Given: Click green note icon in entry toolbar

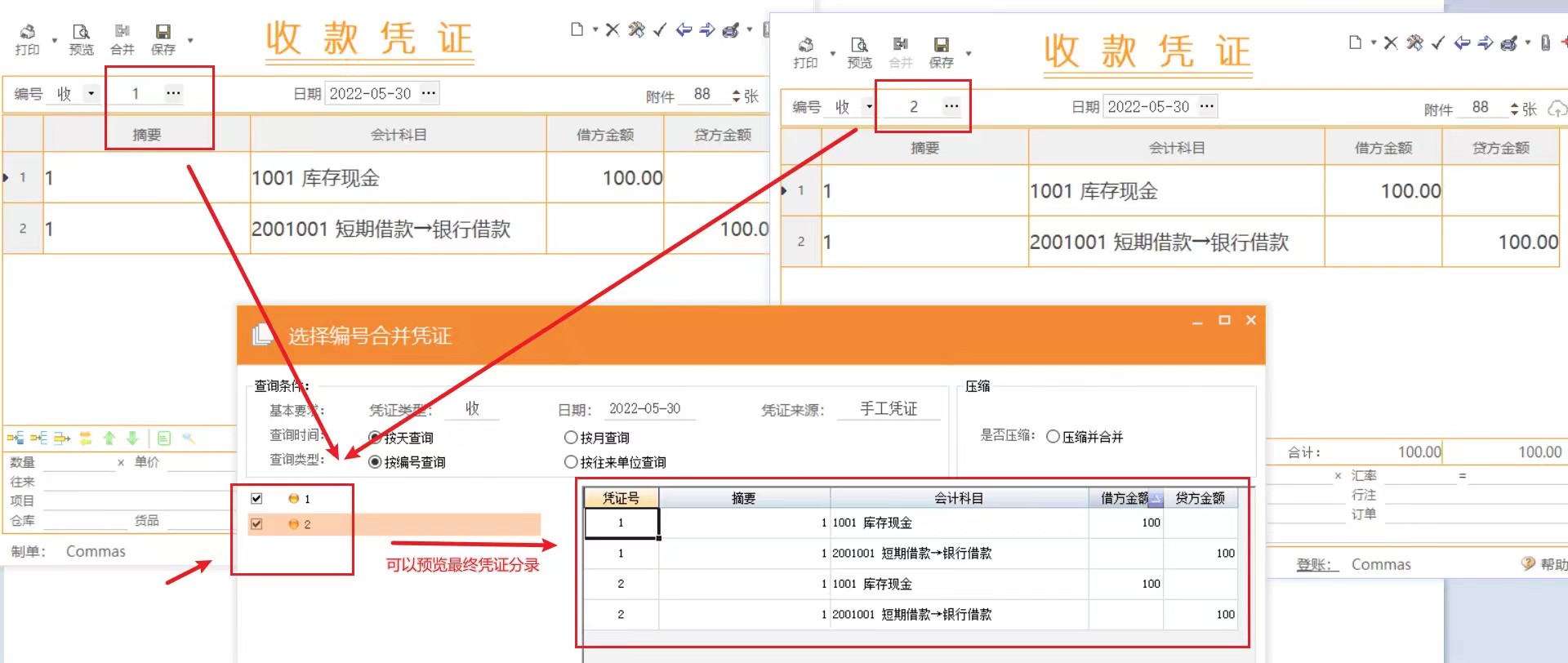Looking at the screenshot, I should (x=163, y=438).
